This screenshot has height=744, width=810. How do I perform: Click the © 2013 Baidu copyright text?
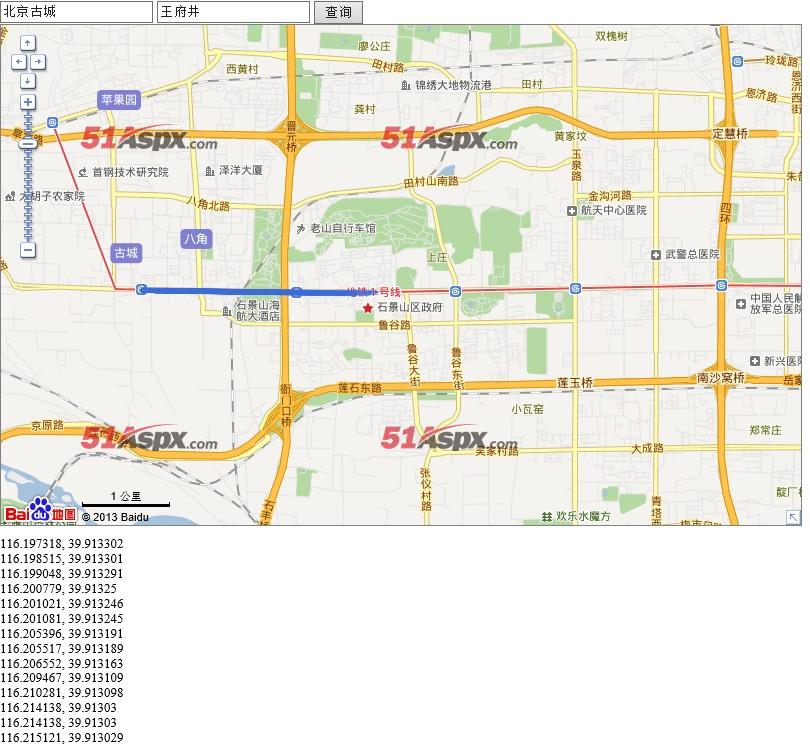pyautogui.click(x=115, y=517)
